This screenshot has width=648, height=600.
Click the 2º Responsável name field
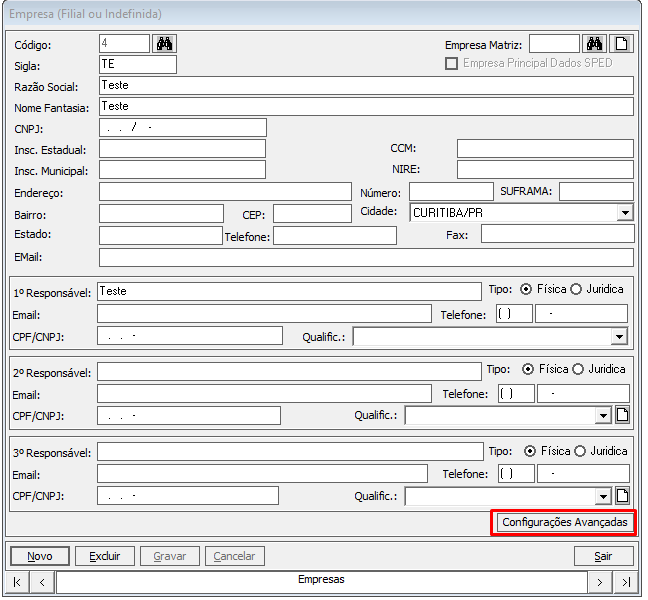289,371
